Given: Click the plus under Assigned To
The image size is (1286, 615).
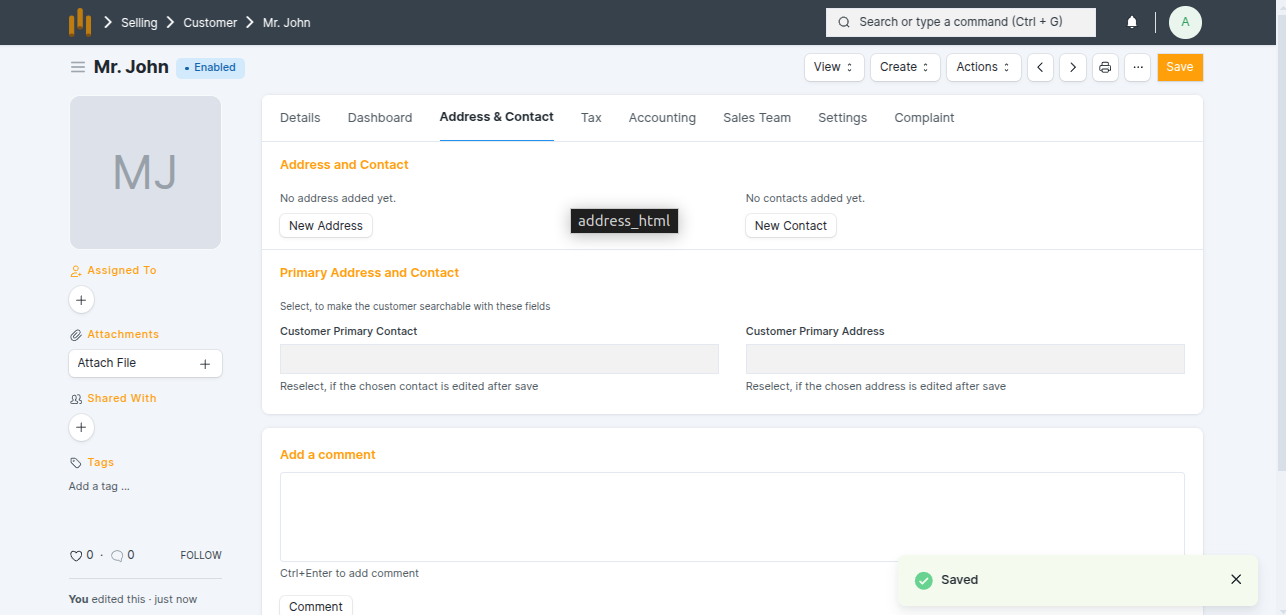Looking at the screenshot, I should click(x=82, y=299).
